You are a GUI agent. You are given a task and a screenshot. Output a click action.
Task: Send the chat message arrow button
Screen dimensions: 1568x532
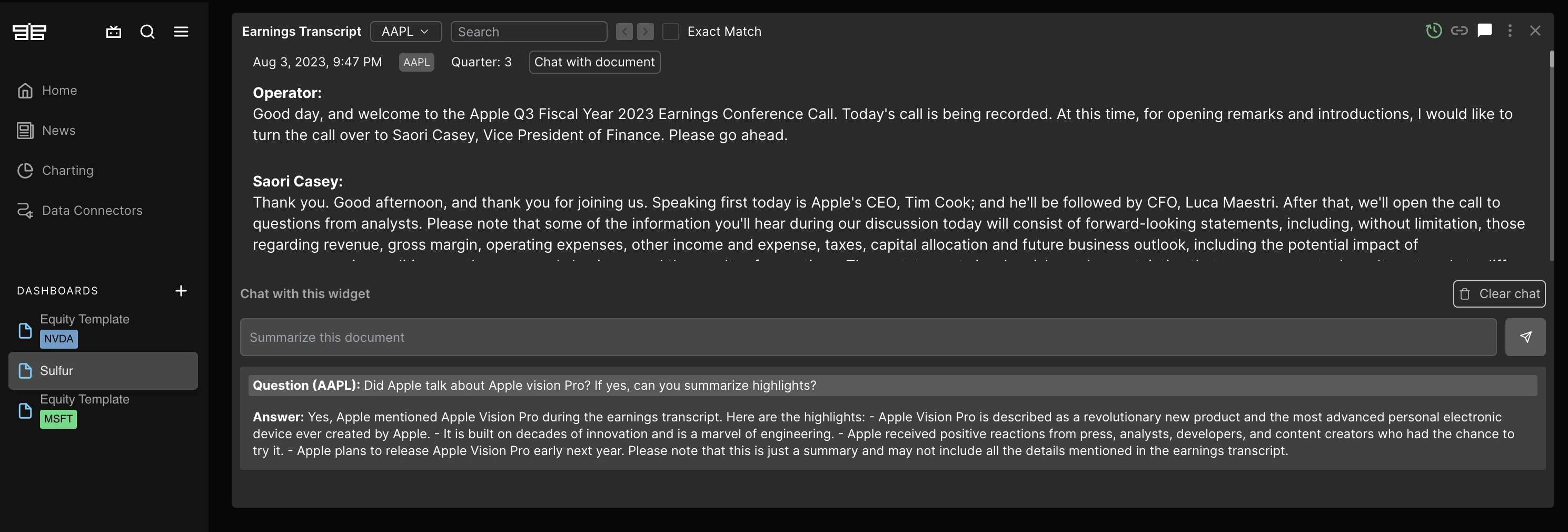(x=1525, y=337)
